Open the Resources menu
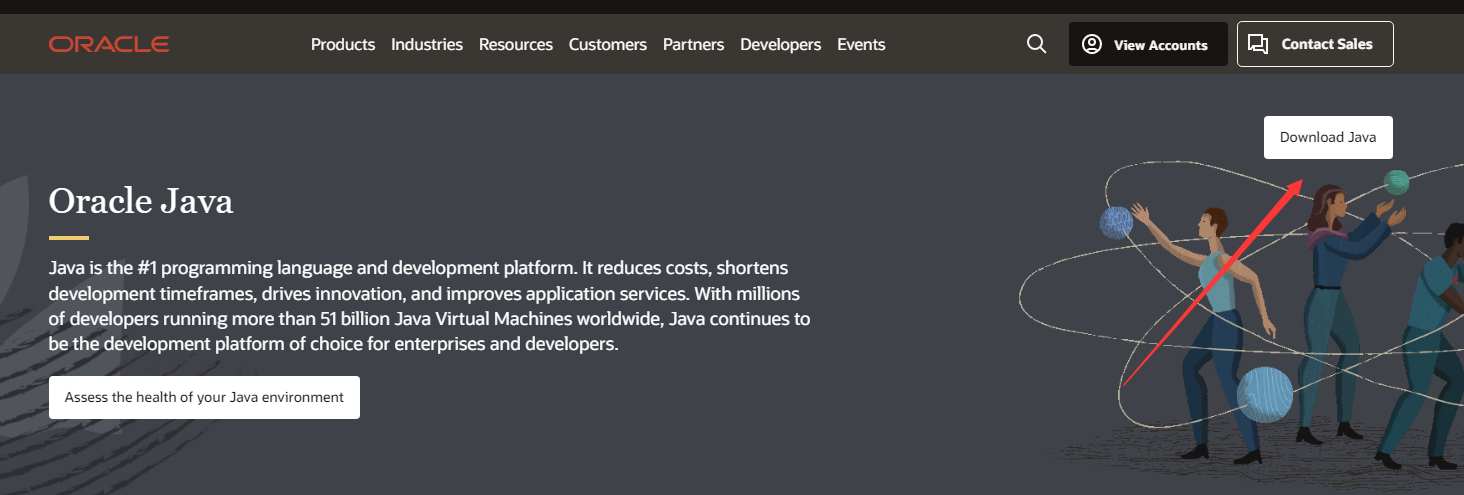1464x495 pixels. (x=516, y=44)
